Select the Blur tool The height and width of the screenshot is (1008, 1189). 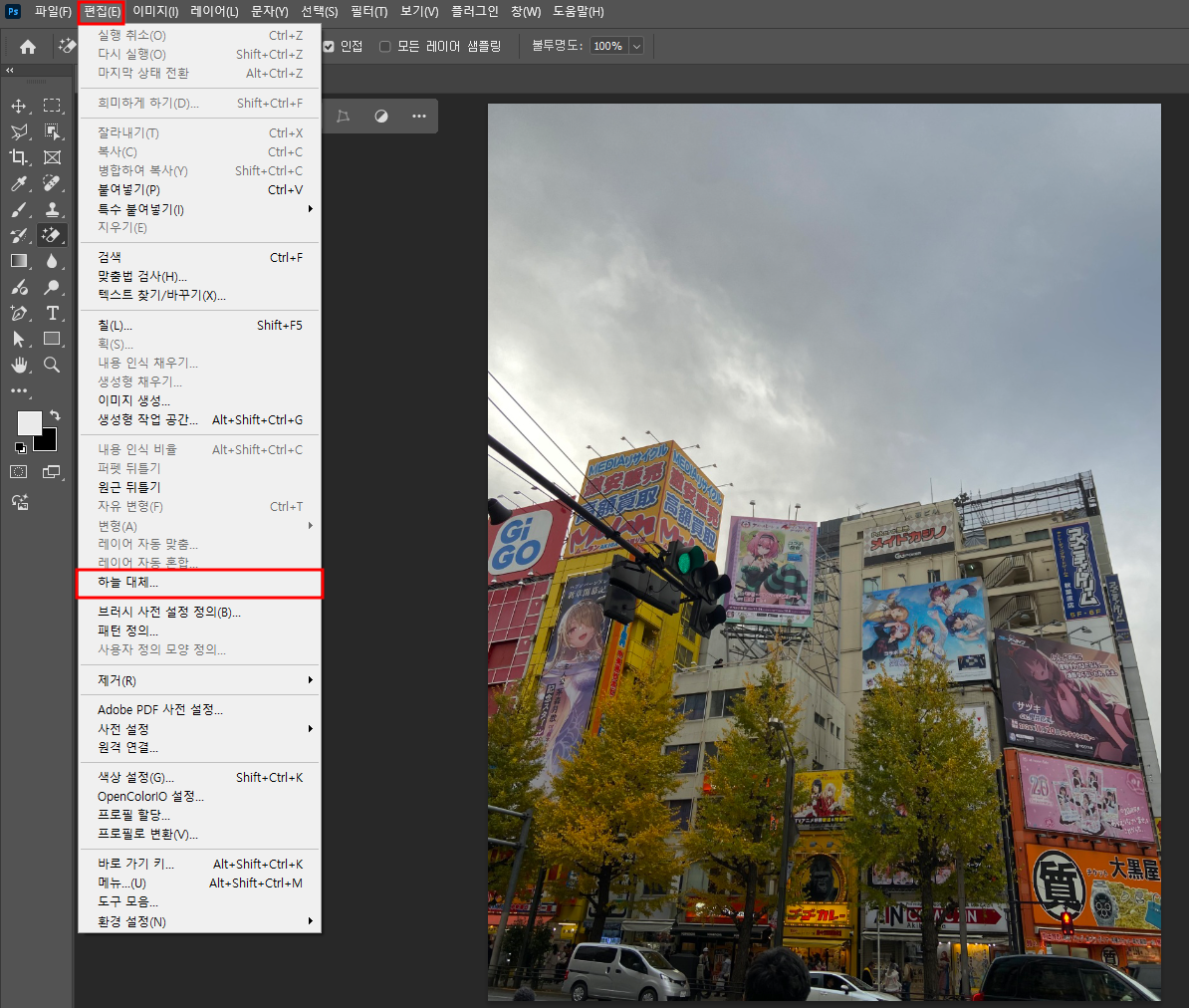[x=52, y=261]
